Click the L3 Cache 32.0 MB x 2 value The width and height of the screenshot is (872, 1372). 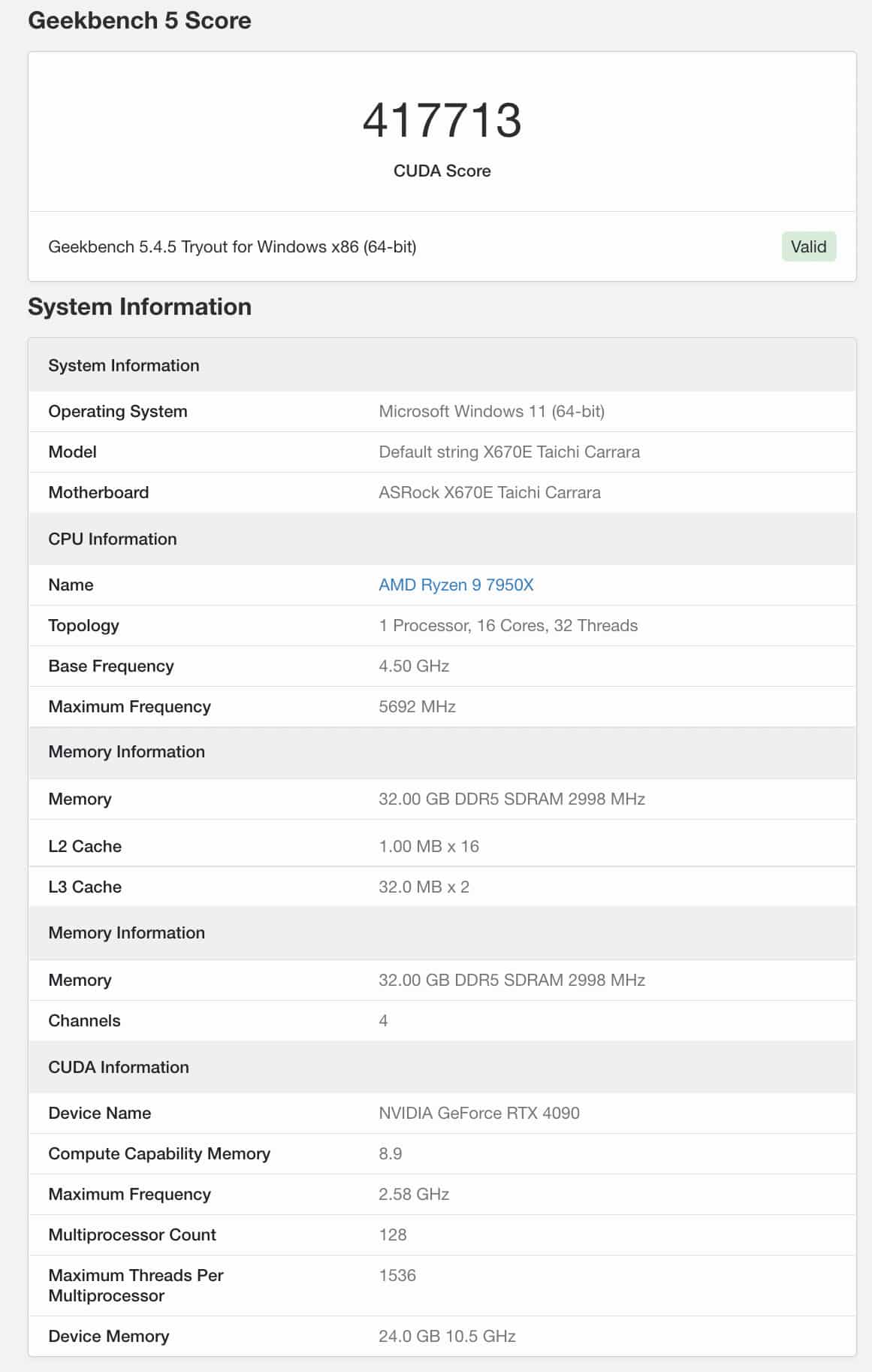pos(424,887)
